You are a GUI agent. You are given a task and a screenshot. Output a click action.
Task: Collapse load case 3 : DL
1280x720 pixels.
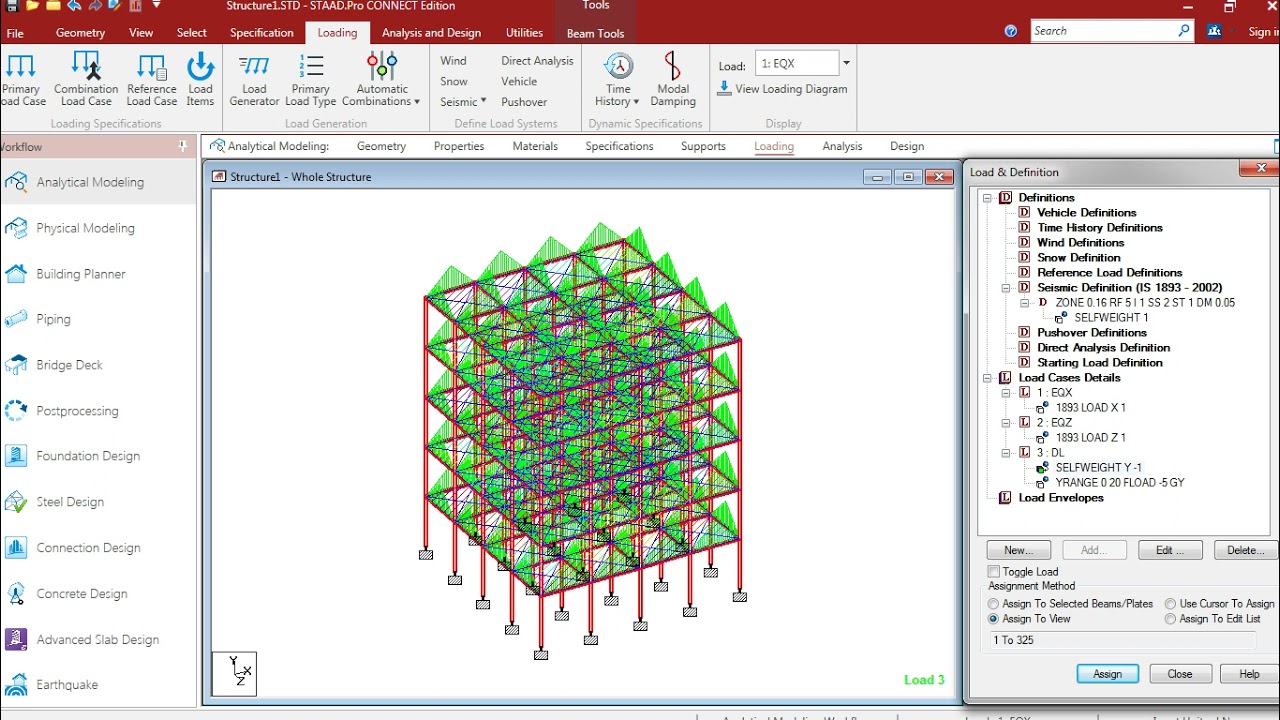click(1008, 453)
